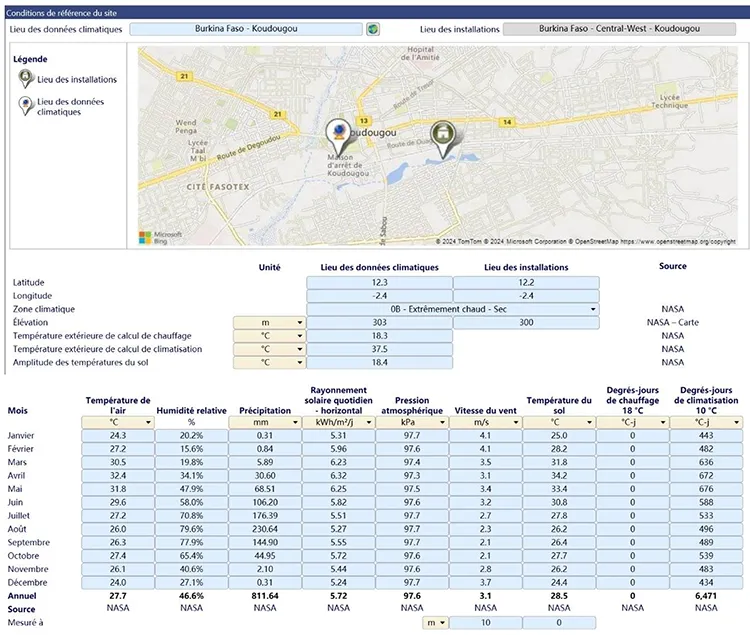Screen dimensions: 750x635
Task: Open the climate zone dropdown
Action: (x=593, y=310)
